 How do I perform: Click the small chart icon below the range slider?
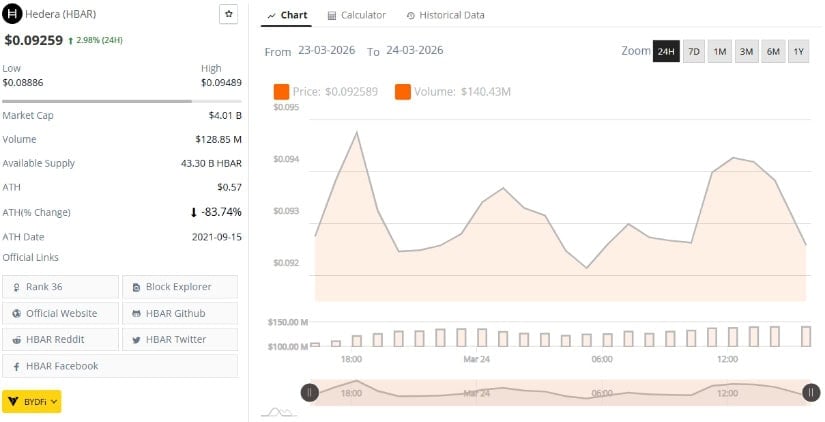[276, 411]
